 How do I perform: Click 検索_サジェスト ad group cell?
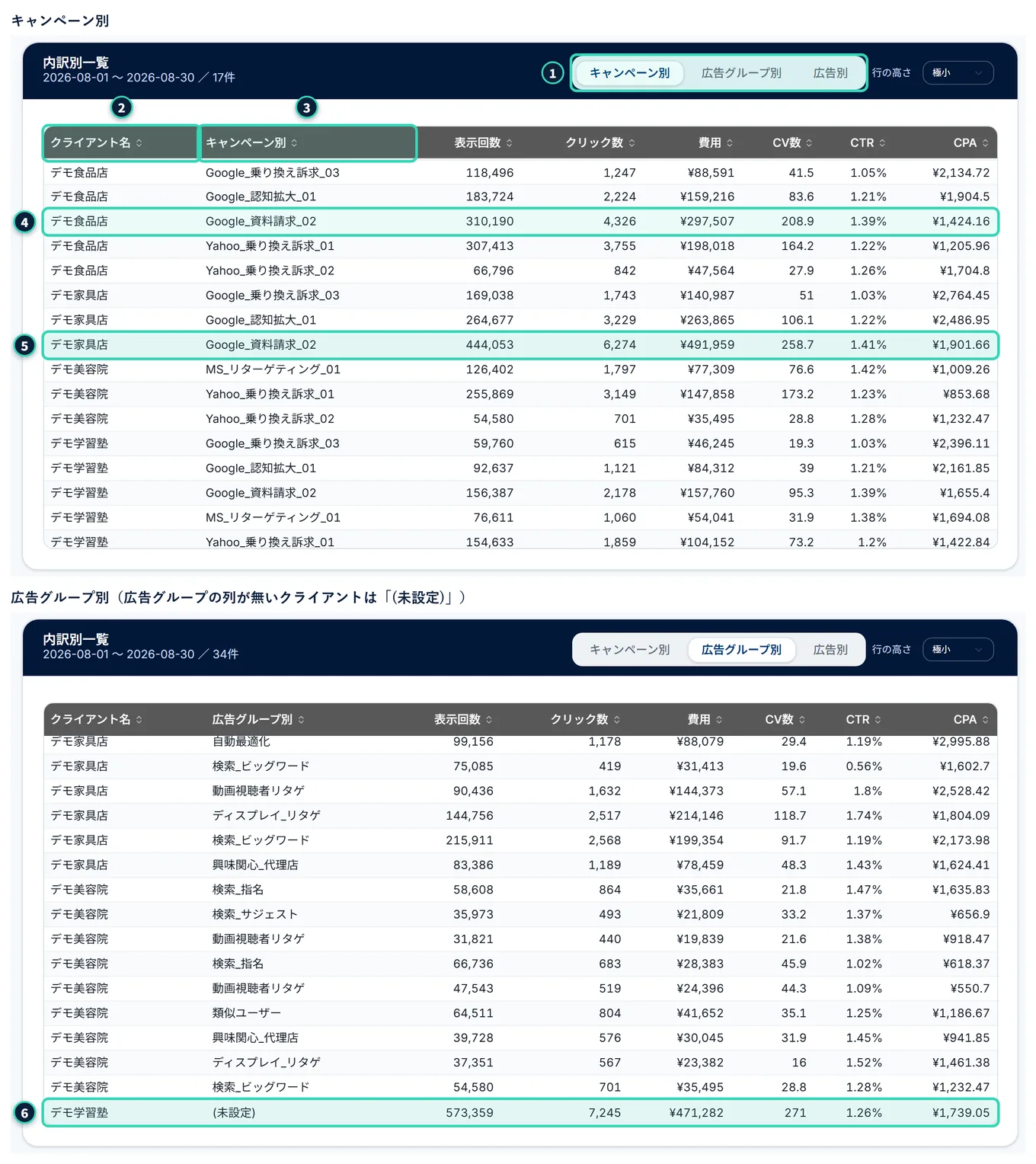(x=255, y=914)
